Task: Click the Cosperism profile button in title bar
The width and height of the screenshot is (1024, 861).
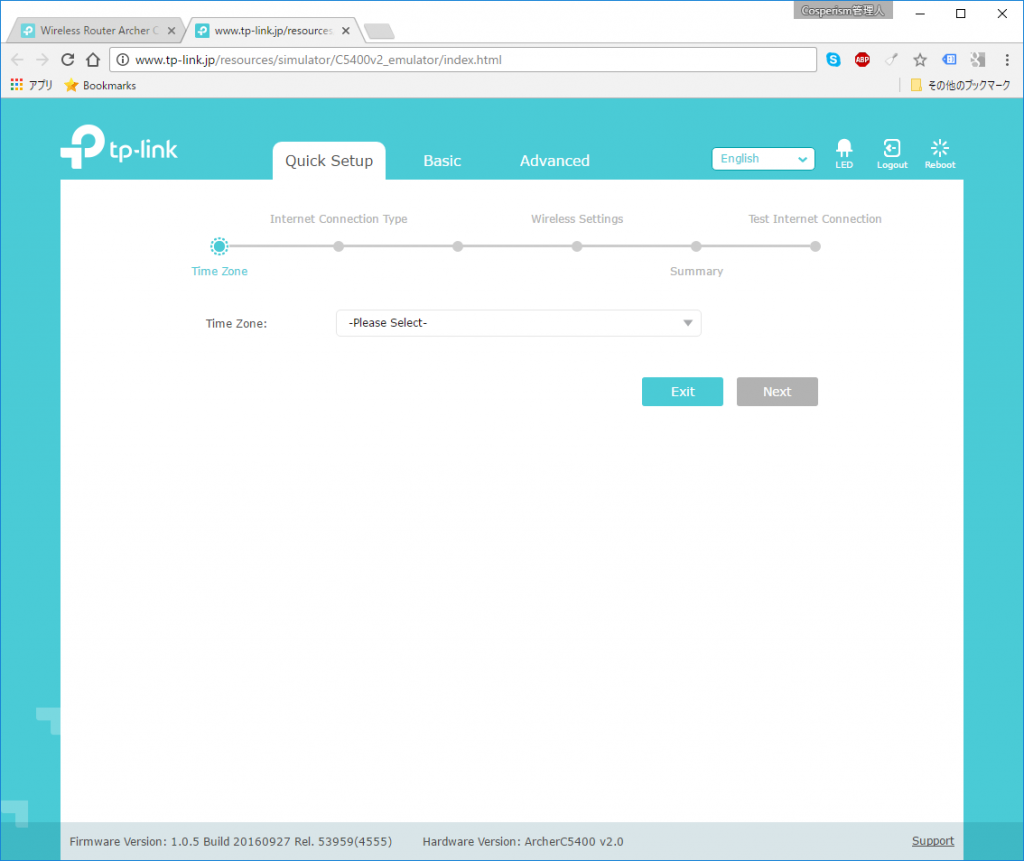Action: 842,10
